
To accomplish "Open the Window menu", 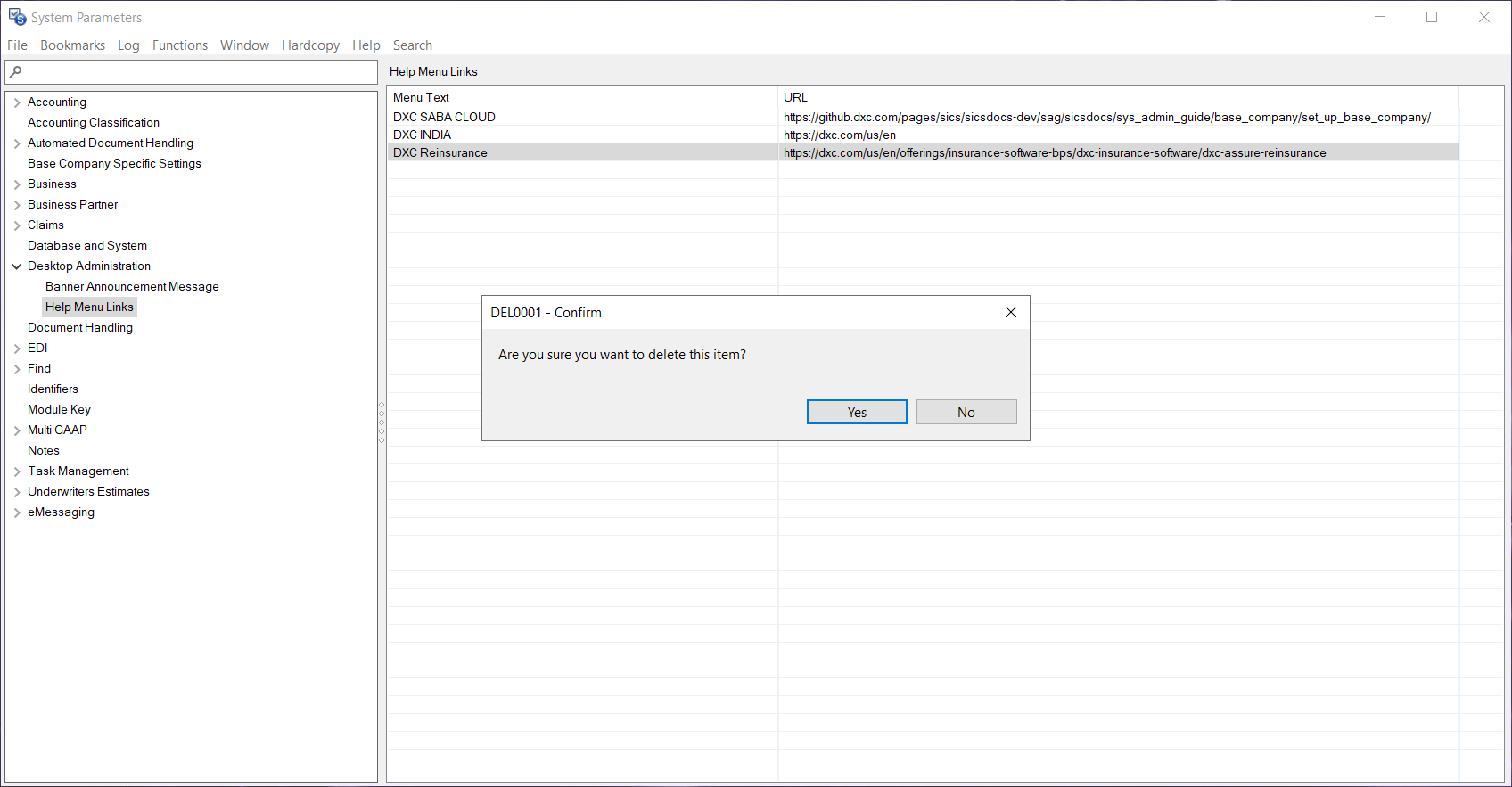I will coord(244,45).
